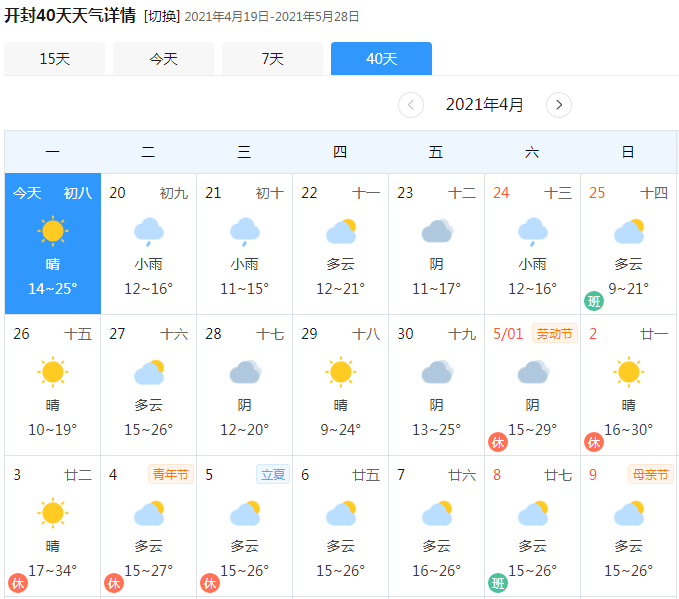Image resolution: width=679 pixels, height=599 pixels.
Task: Click light rain icon on day 24
Action: point(533,232)
